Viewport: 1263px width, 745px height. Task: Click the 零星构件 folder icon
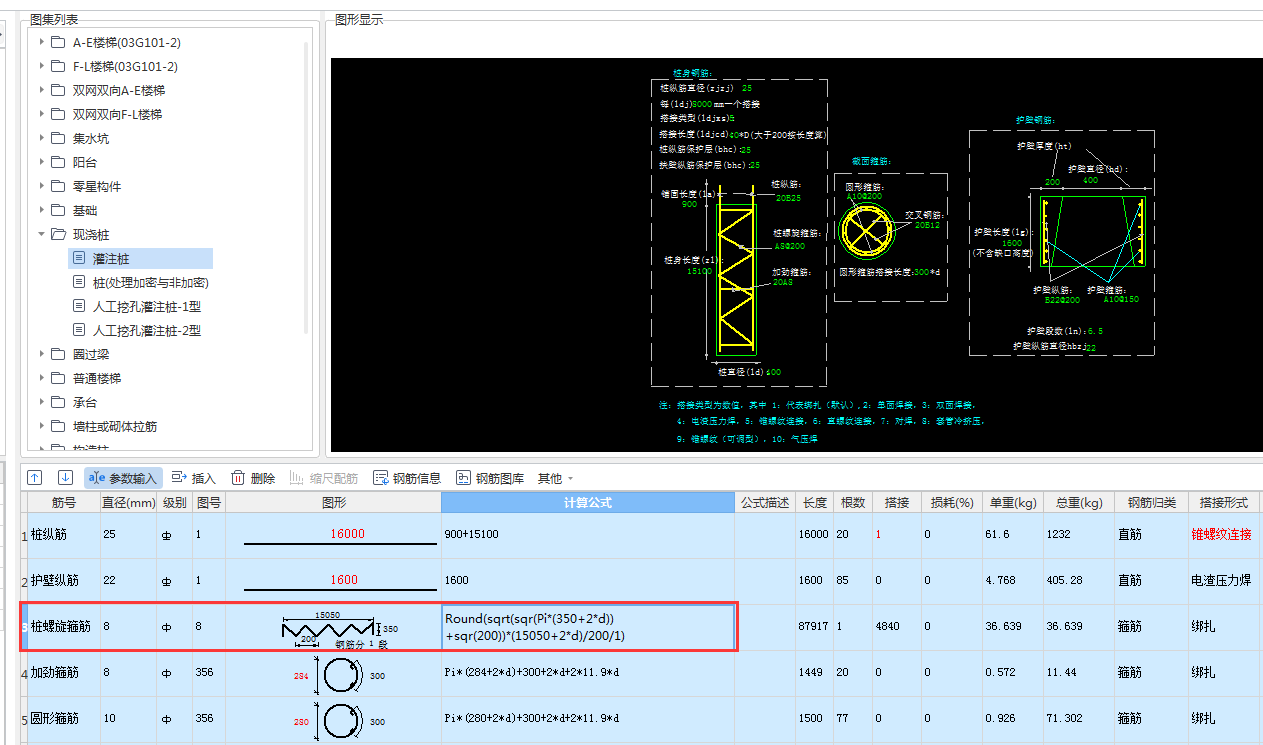[58, 186]
